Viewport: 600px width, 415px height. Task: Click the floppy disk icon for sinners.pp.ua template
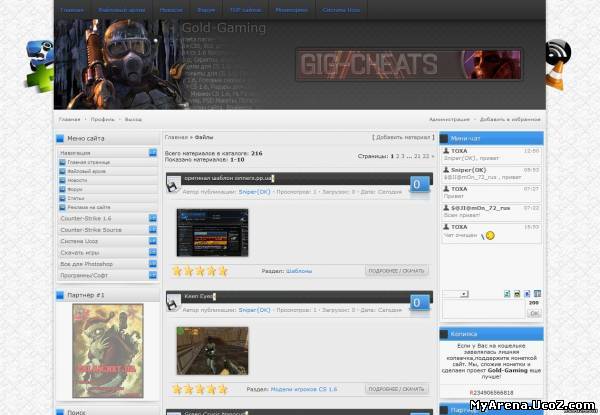(x=173, y=184)
